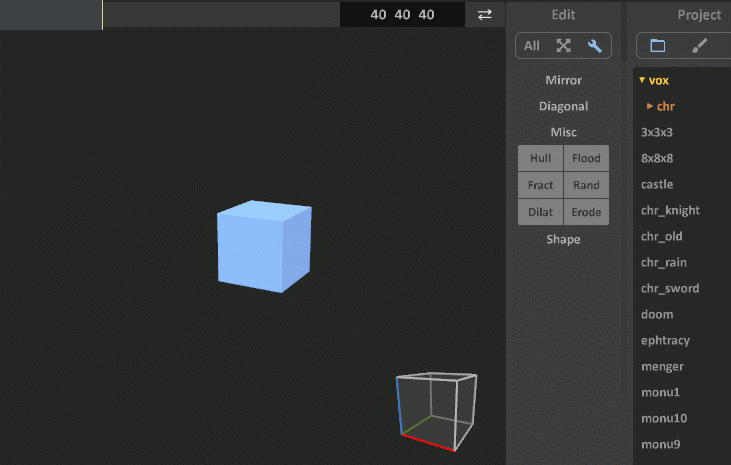This screenshot has height=465, width=731.
Task: Load the chr_sword model
Action: tap(669, 289)
